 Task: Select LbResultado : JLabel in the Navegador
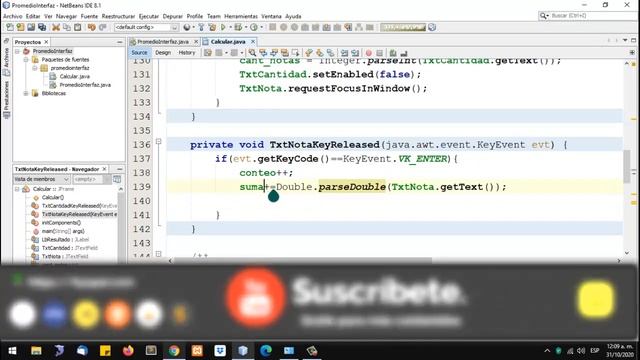point(65,240)
